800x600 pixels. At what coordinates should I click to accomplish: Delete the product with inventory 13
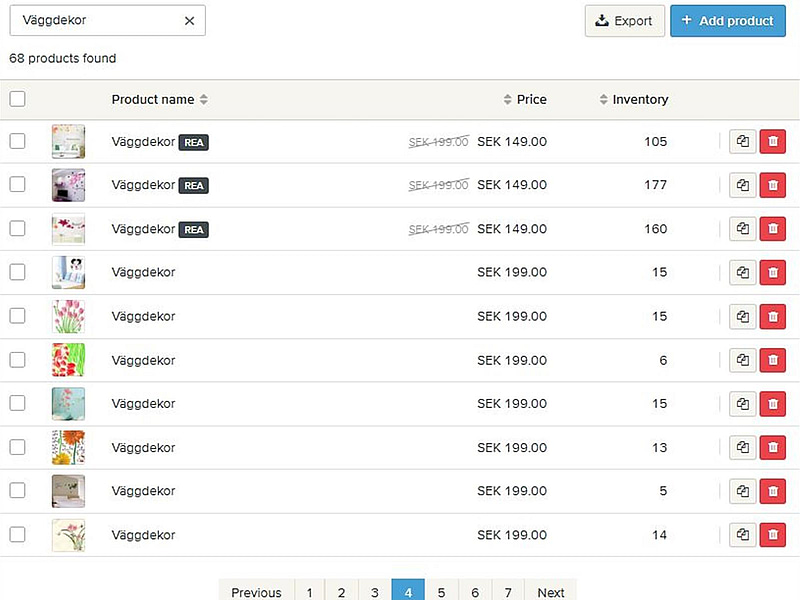tap(772, 448)
